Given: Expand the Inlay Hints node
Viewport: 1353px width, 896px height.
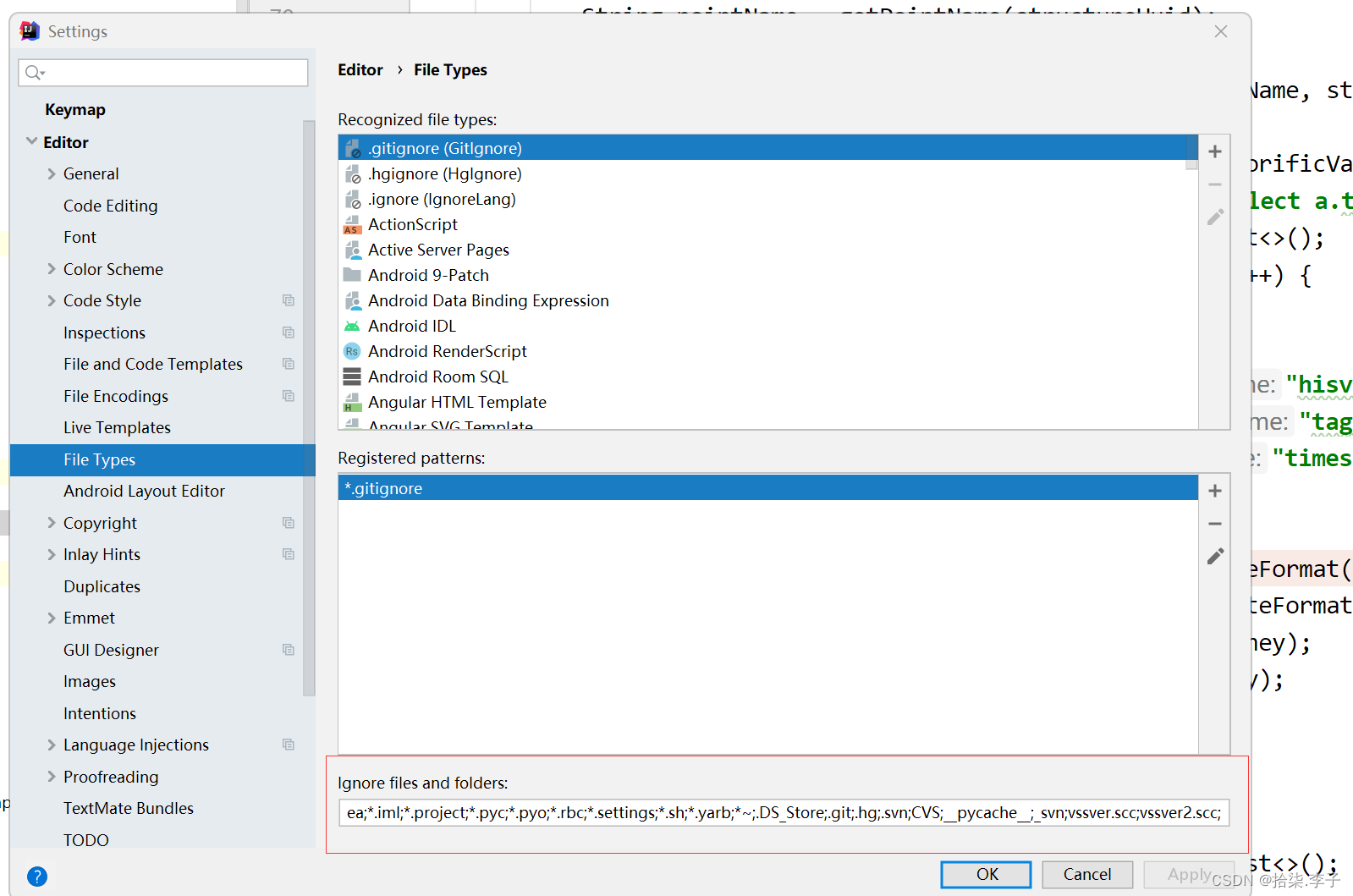Looking at the screenshot, I should (52, 554).
